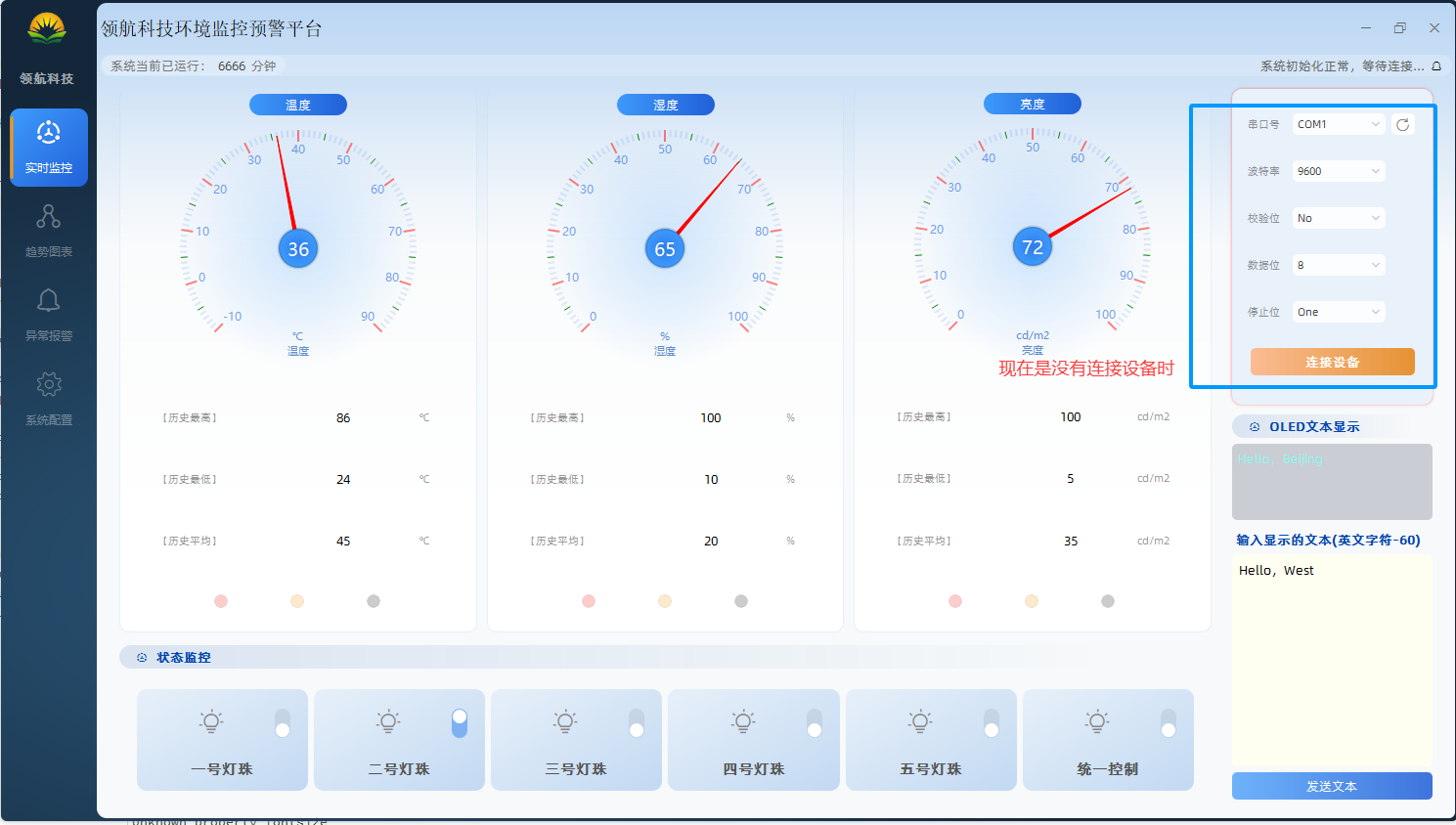Toggle the 二号灯珠 switch
Image resolution: width=1456 pixels, height=825 pixels.
(460, 723)
